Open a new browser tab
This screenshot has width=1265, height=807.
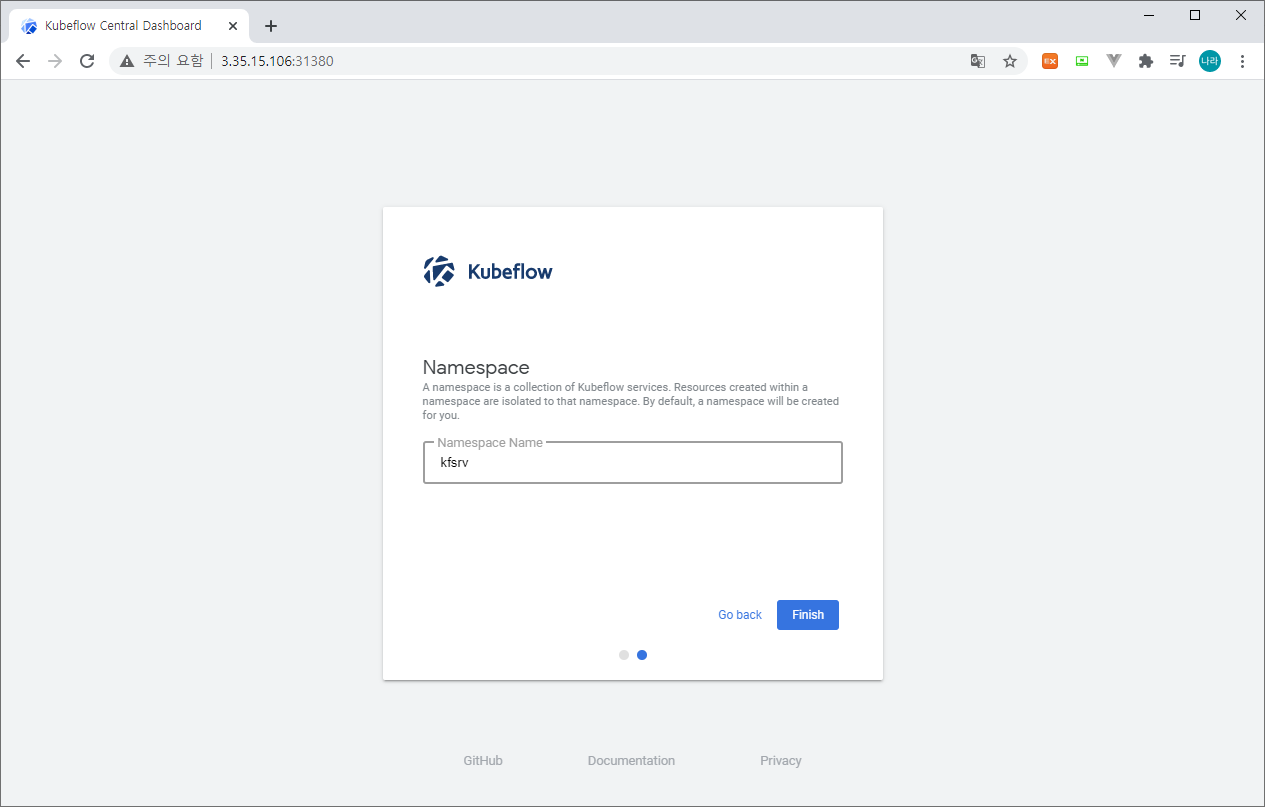pos(270,26)
